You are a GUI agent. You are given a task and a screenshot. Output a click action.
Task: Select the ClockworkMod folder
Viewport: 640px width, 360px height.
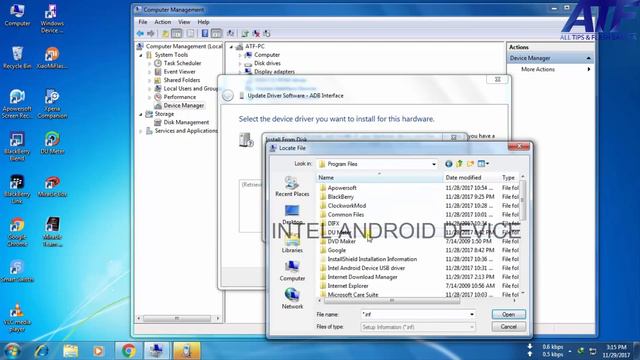click(x=347, y=206)
